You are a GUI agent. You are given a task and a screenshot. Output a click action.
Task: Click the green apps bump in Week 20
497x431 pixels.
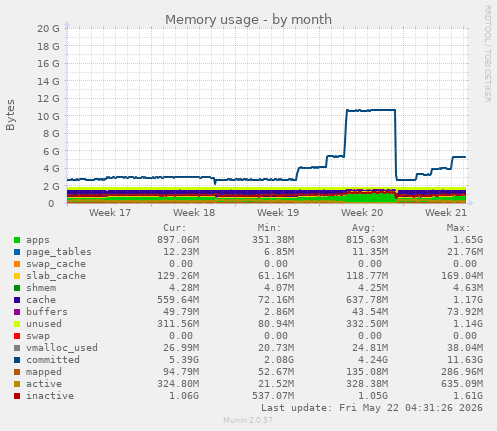click(x=370, y=197)
